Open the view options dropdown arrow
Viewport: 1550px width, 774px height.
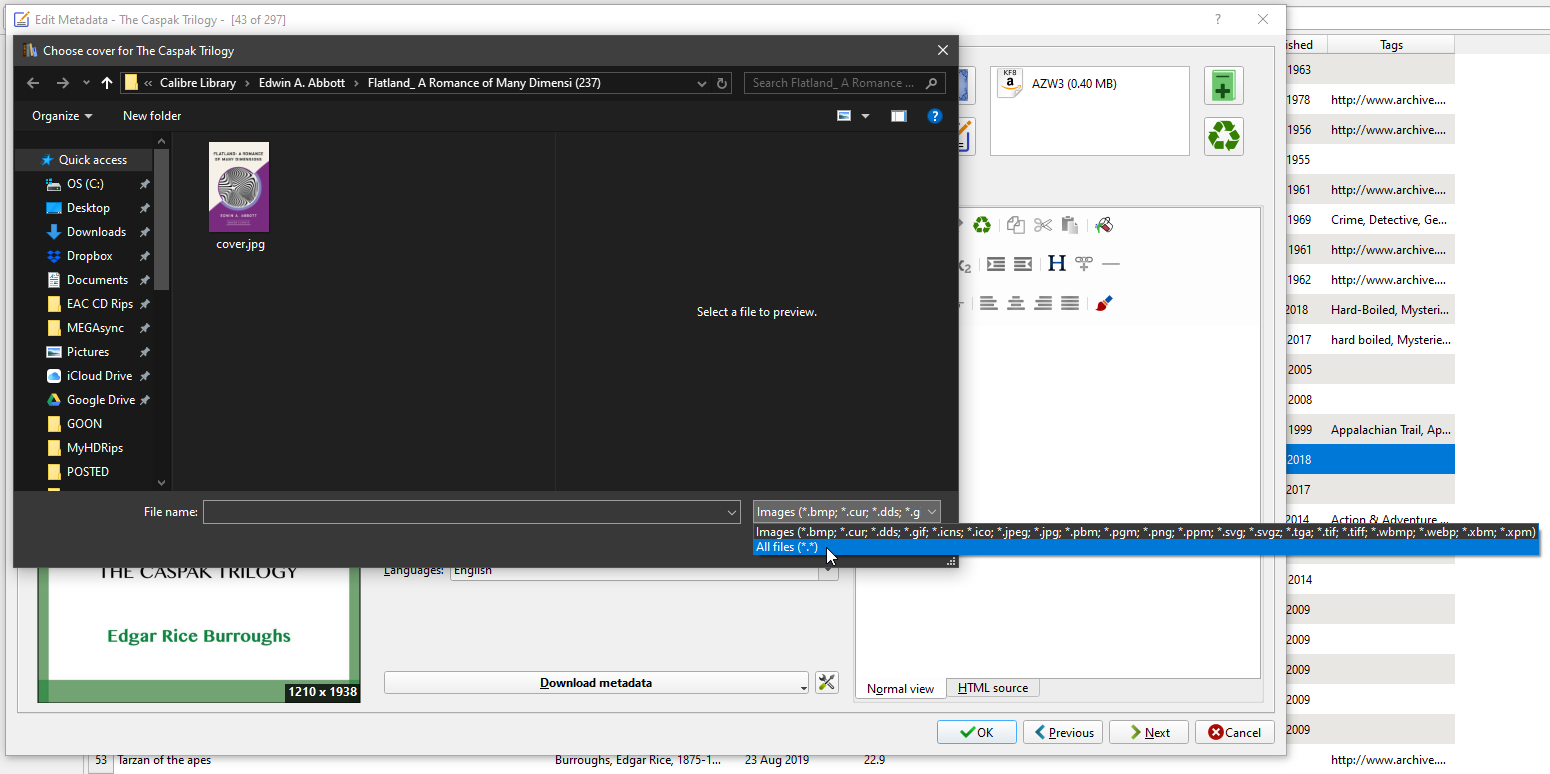pos(866,116)
